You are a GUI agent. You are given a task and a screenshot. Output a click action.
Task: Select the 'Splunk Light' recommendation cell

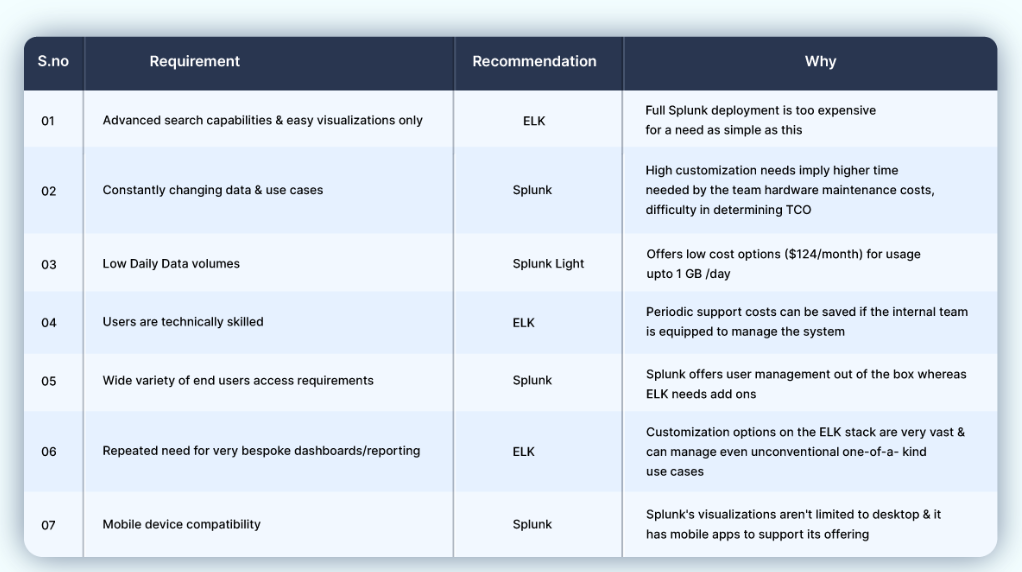(548, 264)
